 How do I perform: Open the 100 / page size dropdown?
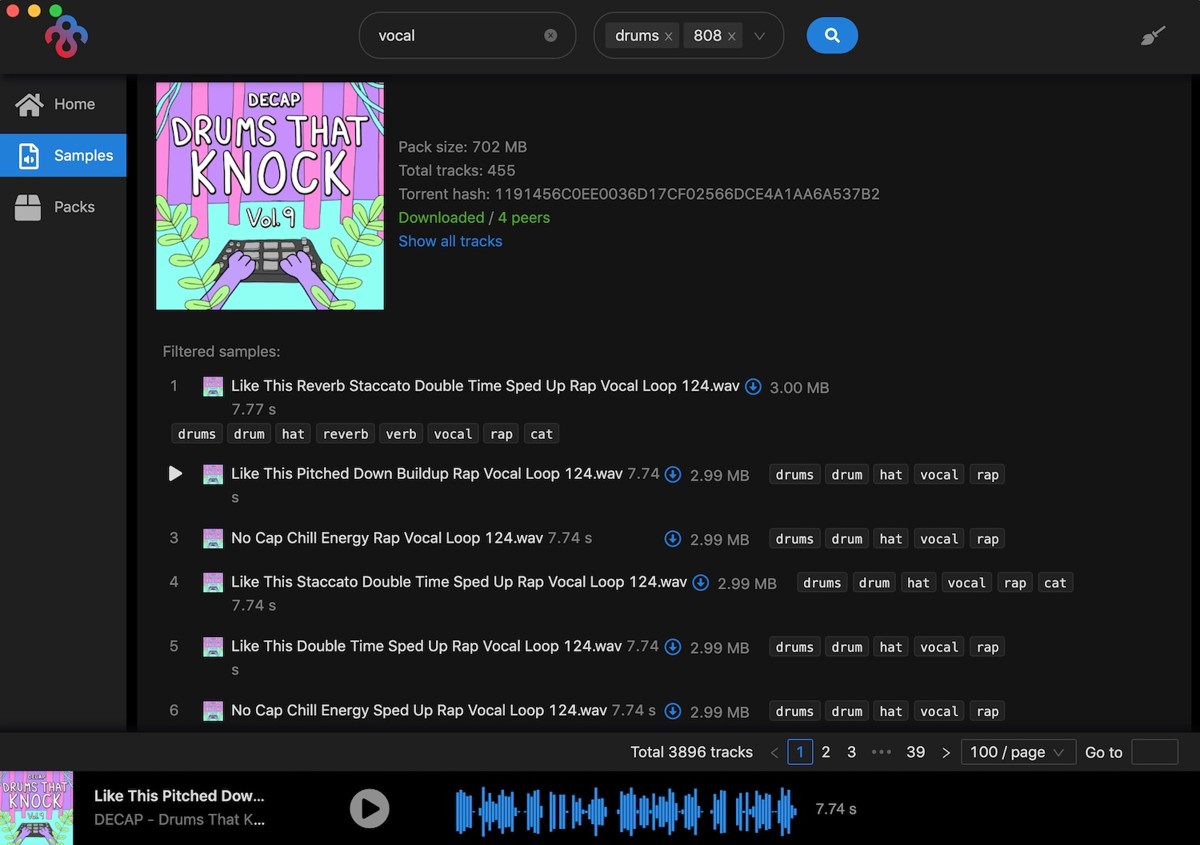[1018, 752]
